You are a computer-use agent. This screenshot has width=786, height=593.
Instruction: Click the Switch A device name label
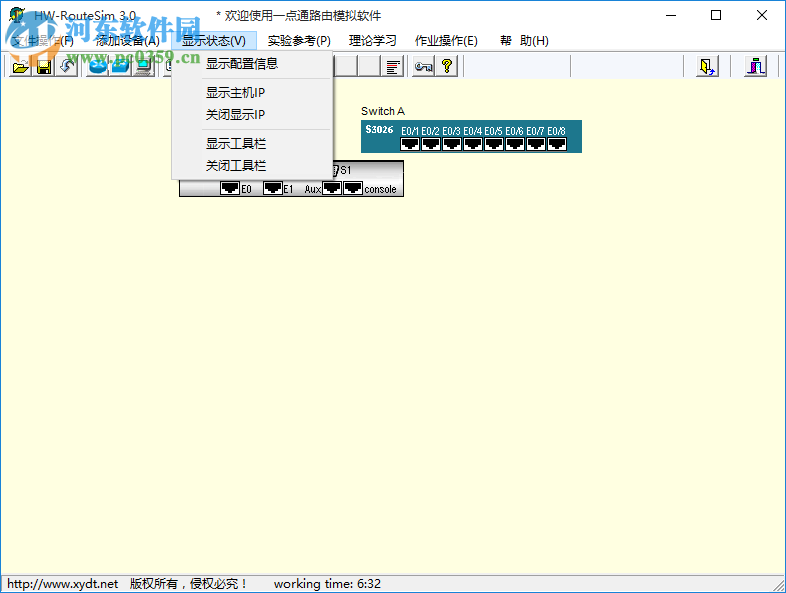[x=383, y=111]
